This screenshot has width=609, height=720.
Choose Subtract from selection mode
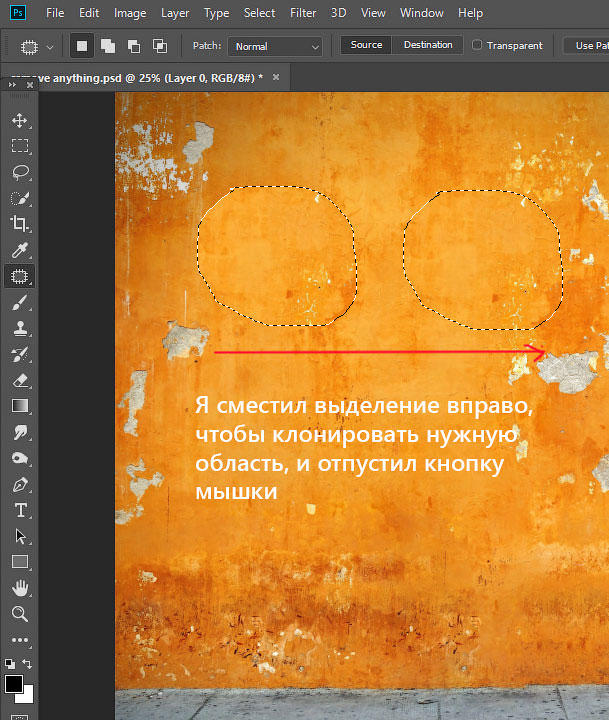click(x=134, y=46)
